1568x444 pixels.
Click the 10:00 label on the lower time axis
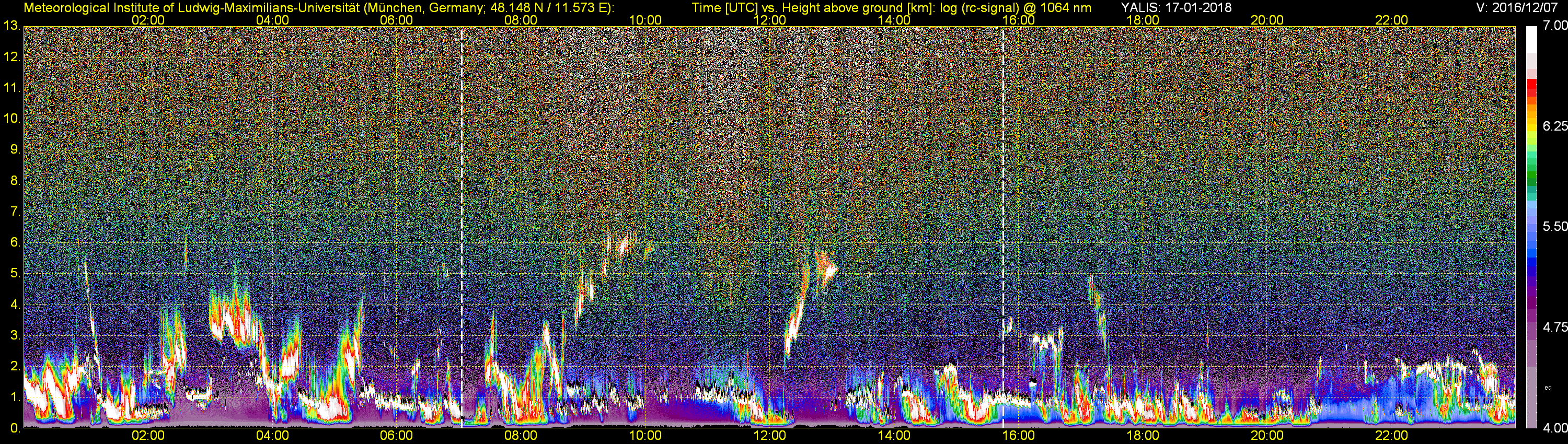tap(645, 436)
